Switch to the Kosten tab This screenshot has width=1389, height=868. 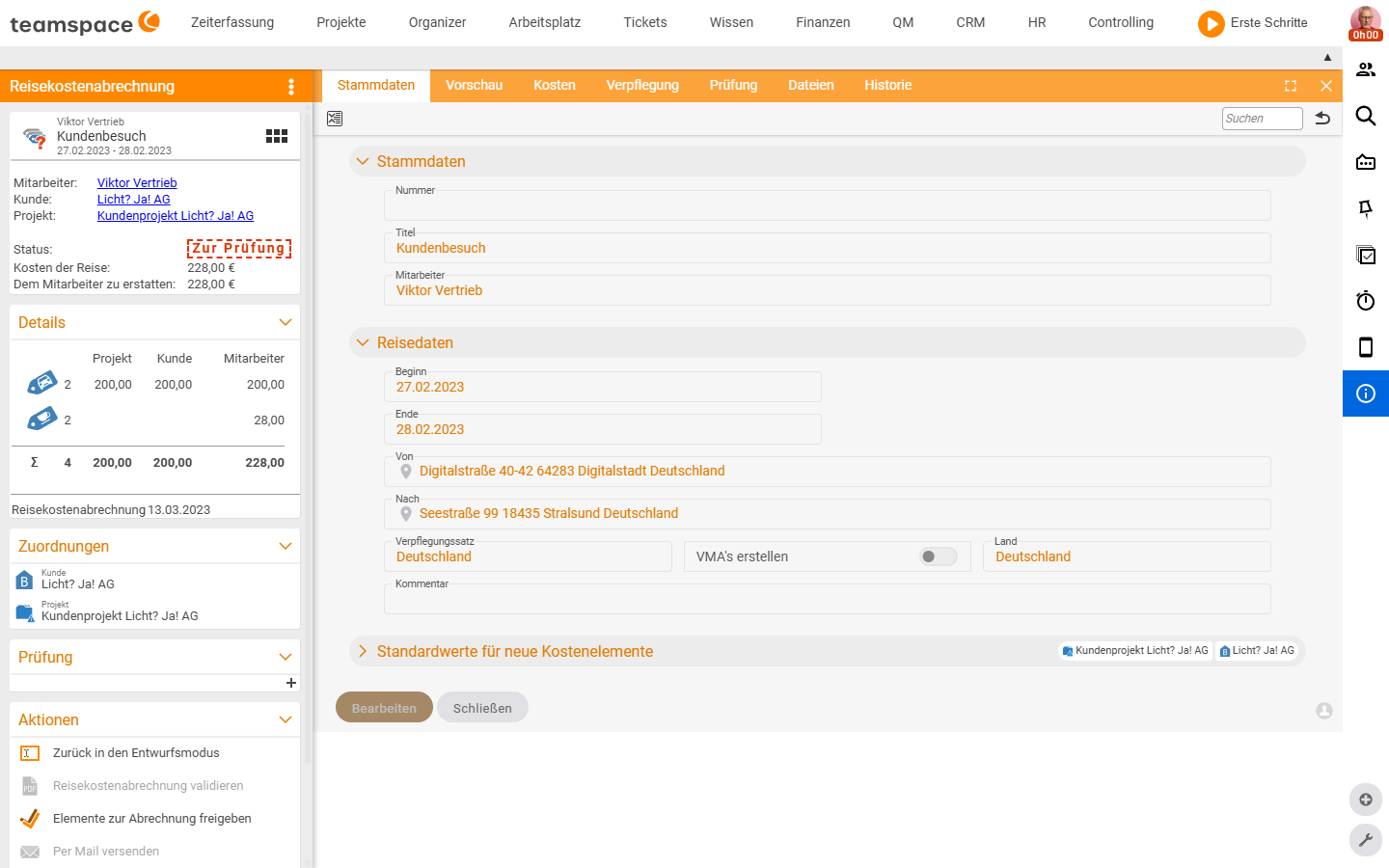pos(555,86)
